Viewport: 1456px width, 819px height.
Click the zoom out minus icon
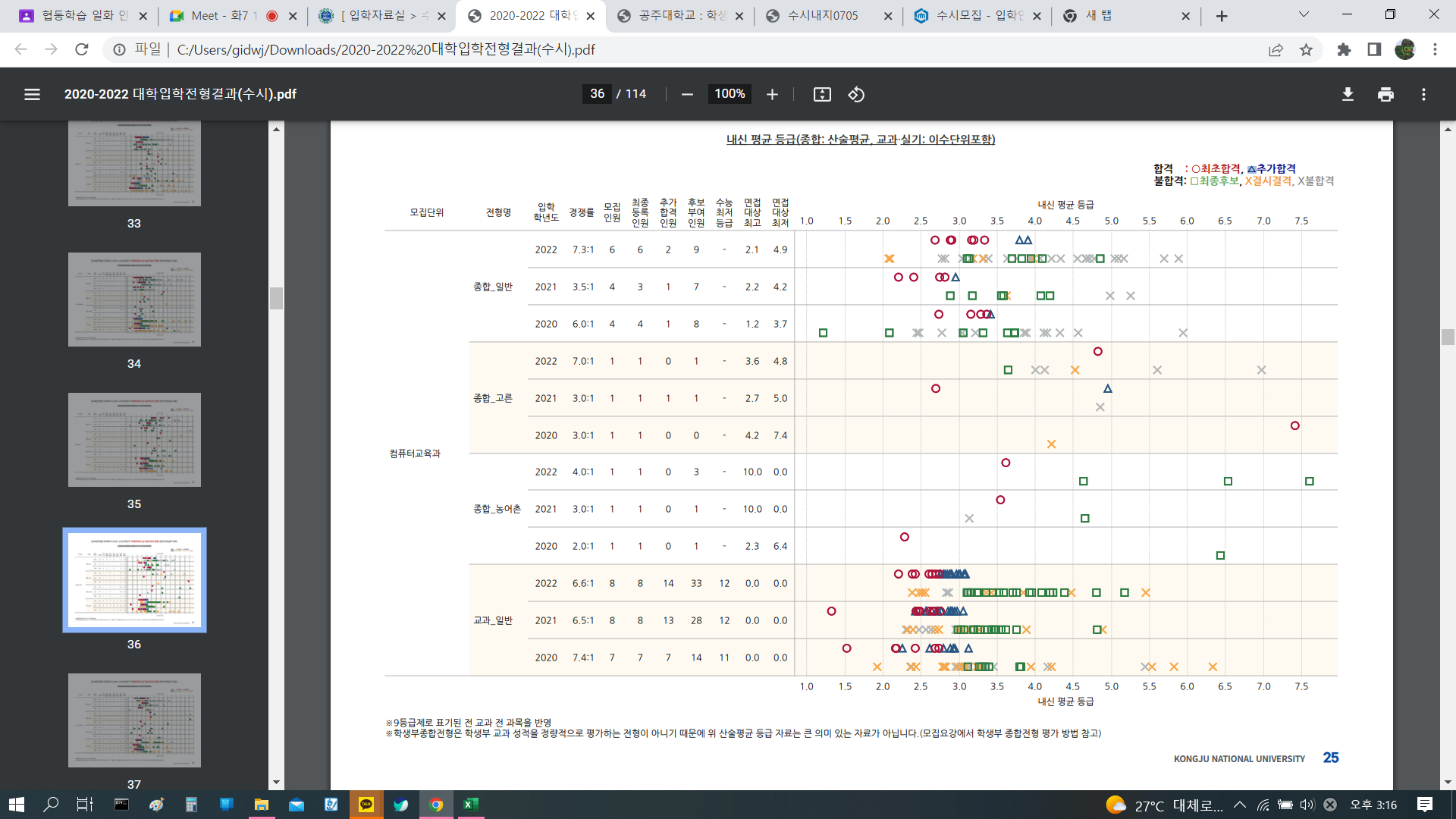(687, 94)
